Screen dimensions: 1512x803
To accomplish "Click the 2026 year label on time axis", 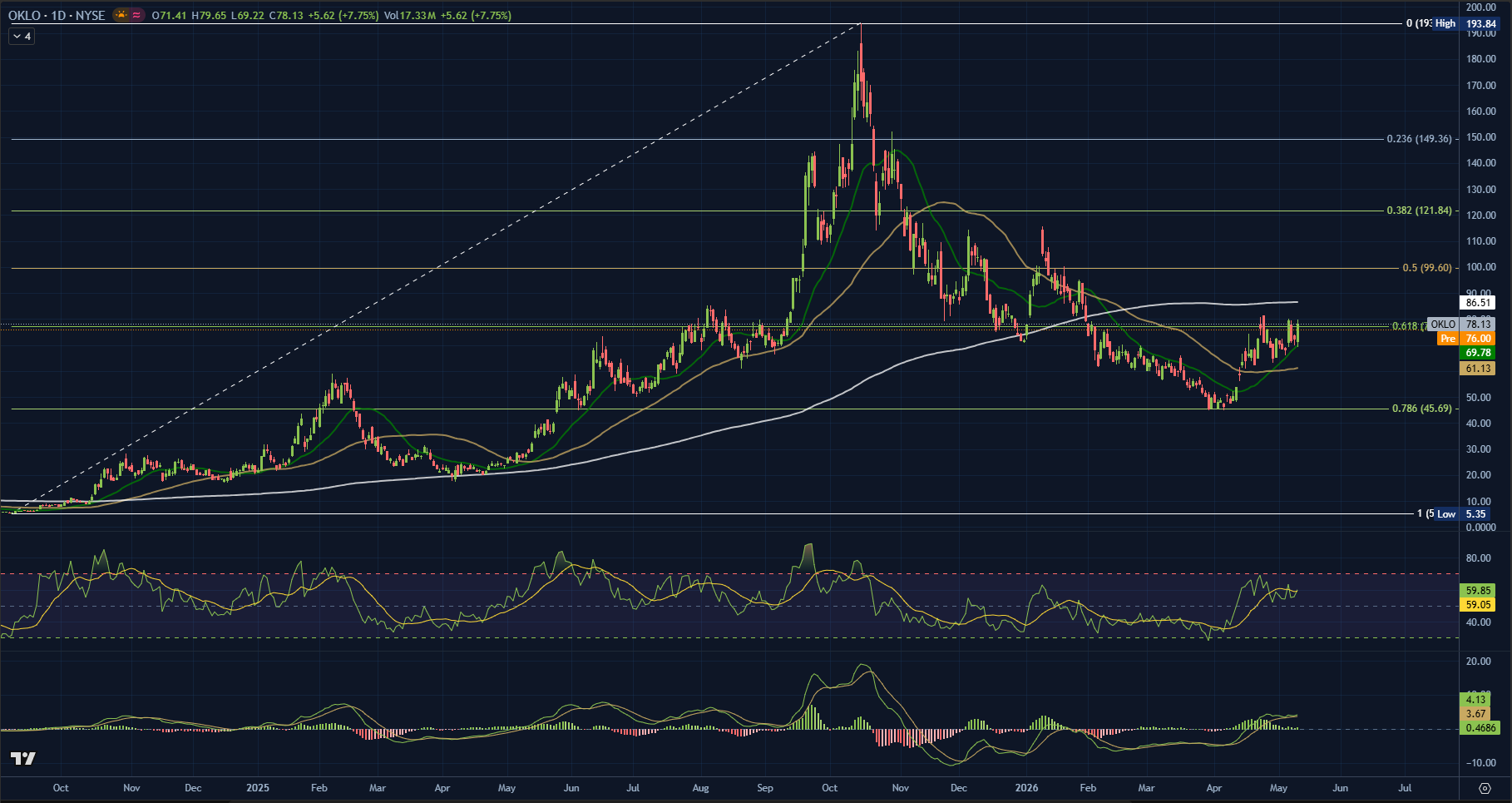I will tap(1027, 788).
